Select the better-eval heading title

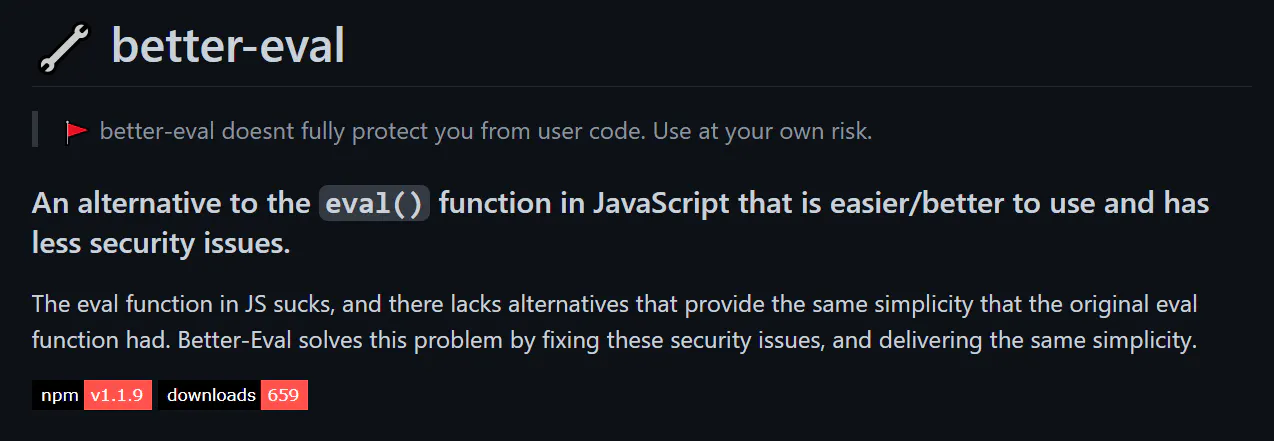[x=228, y=46]
